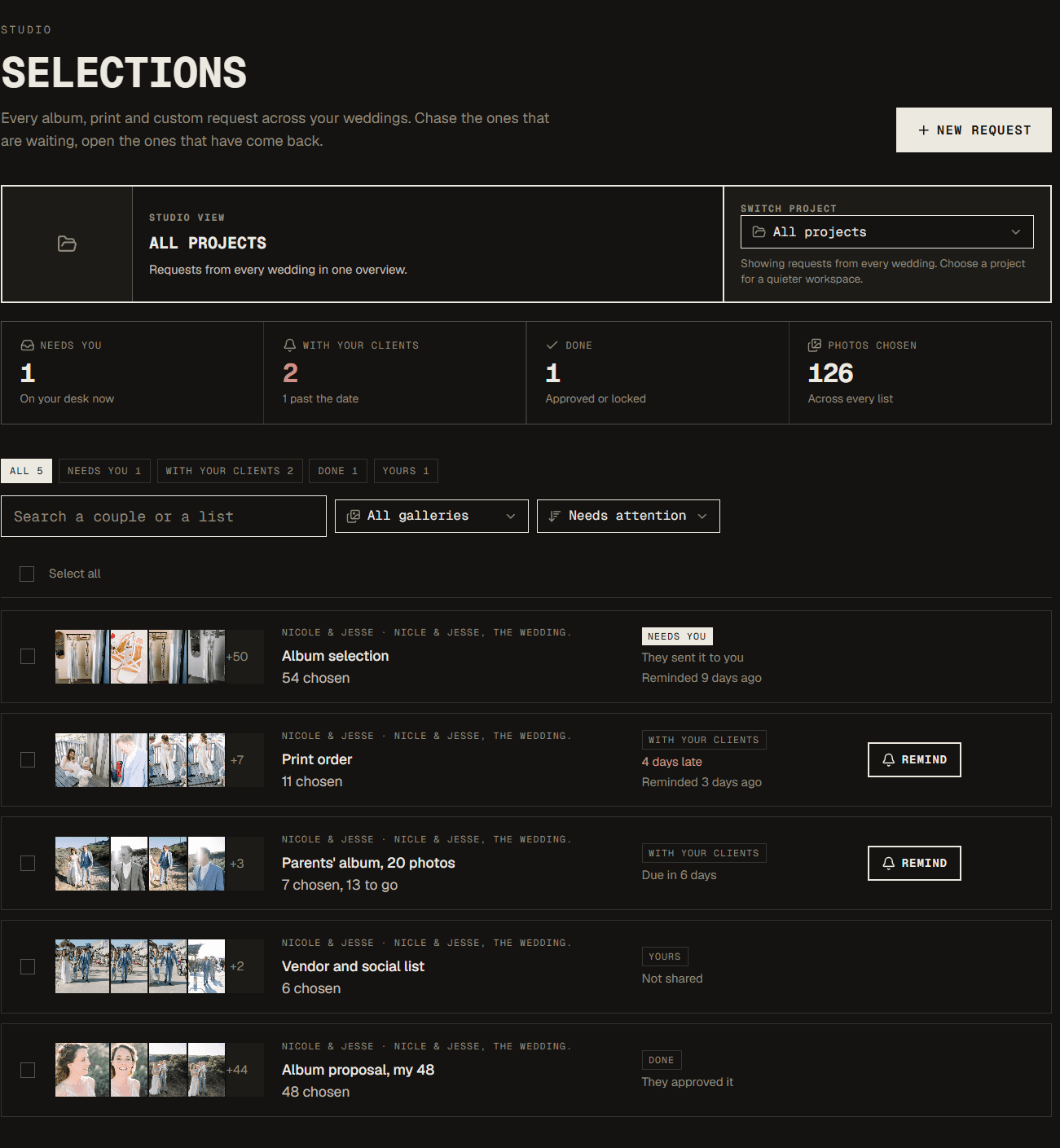Click the folder icon in studio view card
This screenshot has width=1060, height=1148.
(x=67, y=244)
